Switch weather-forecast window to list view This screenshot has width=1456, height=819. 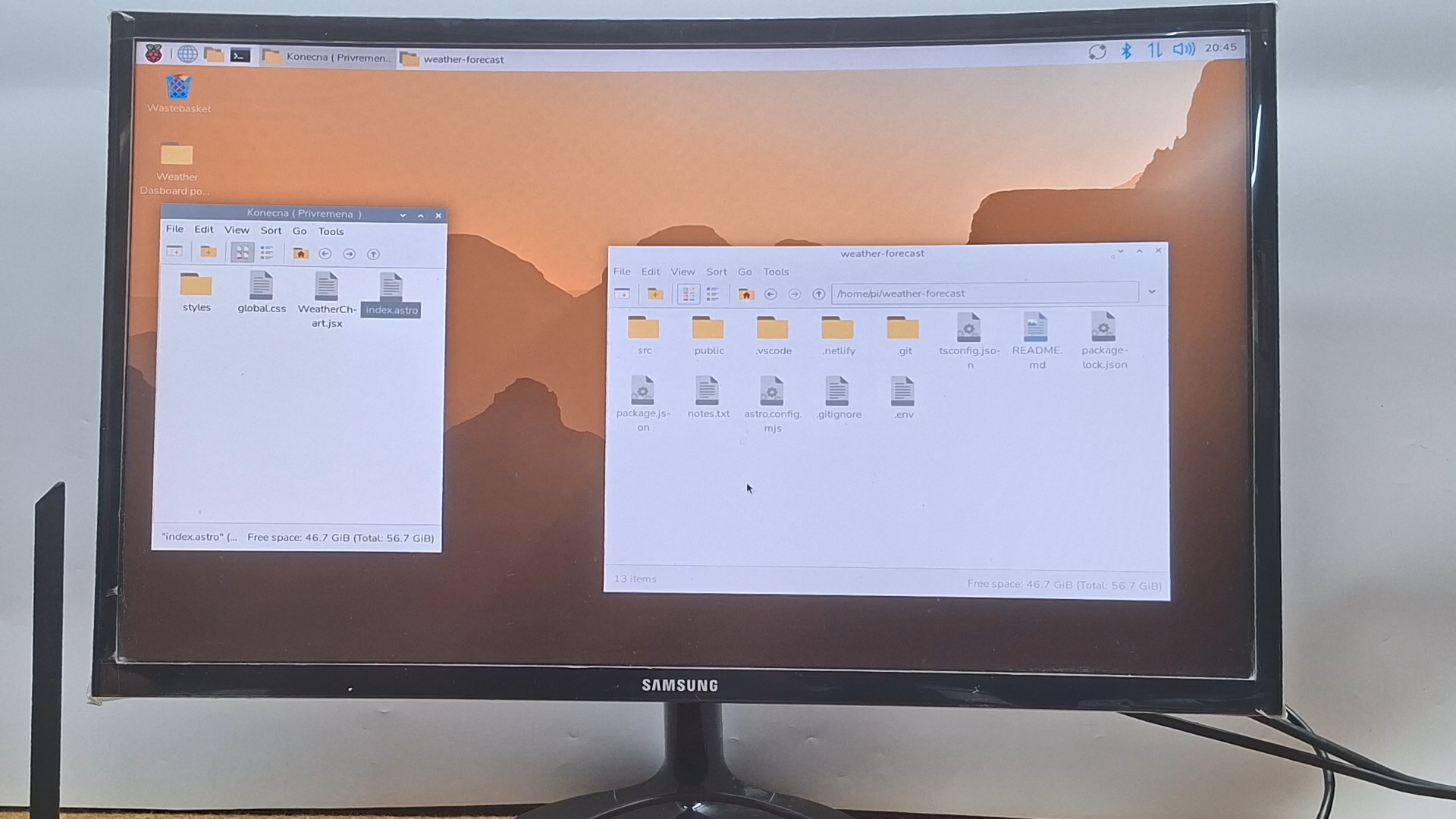[713, 294]
